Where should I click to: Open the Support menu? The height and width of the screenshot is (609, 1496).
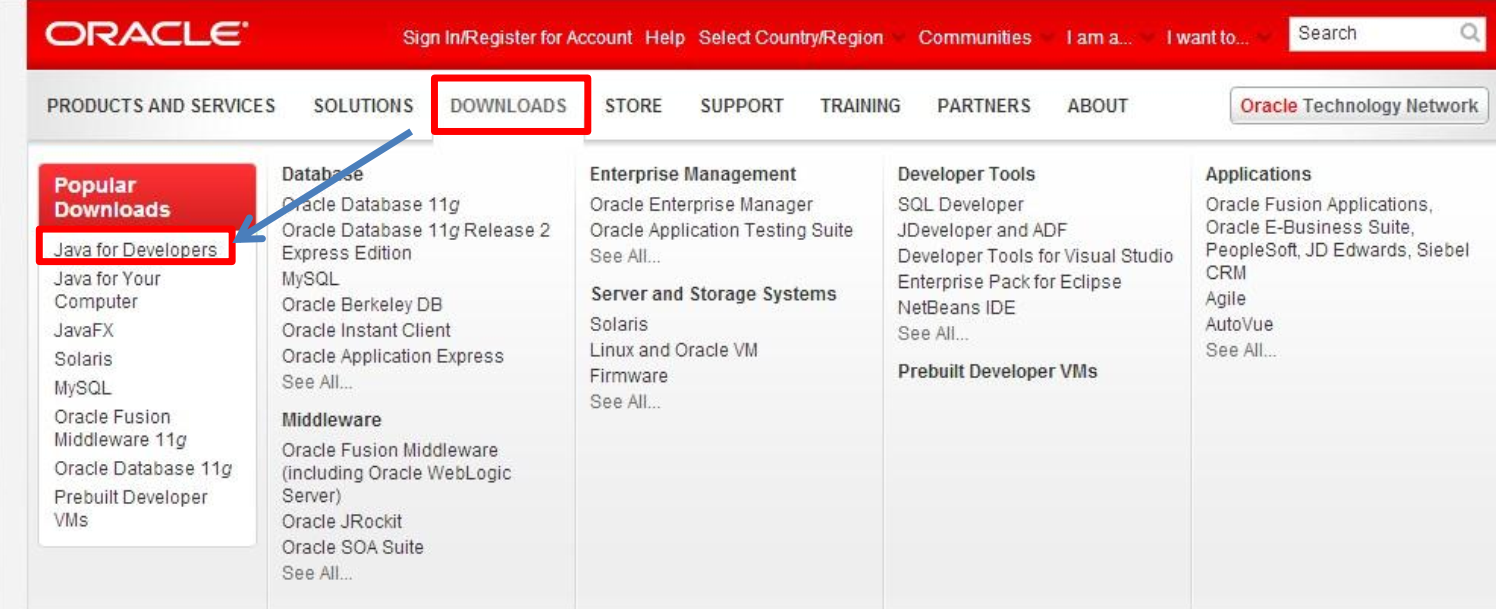(x=742, y=106)
